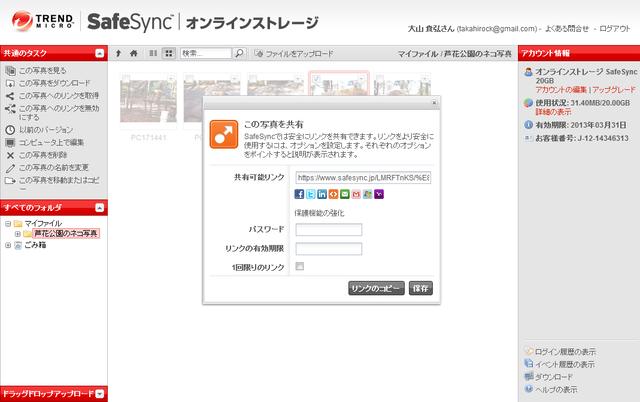Viewport: 640px width, 402px height.
Task: Share the link via Yahoo Mail icon
Action: click(379, 194)
